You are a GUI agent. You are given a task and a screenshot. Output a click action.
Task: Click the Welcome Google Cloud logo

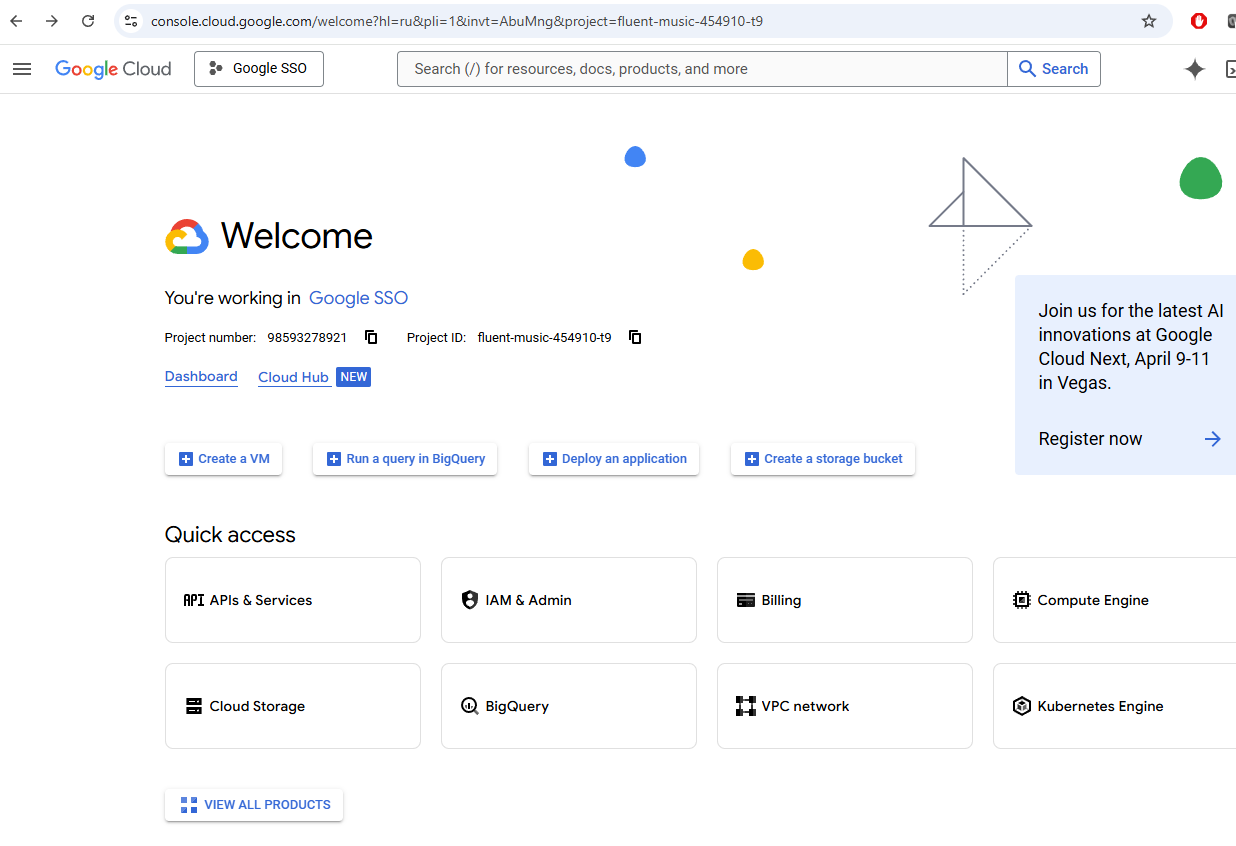point(187,236)
